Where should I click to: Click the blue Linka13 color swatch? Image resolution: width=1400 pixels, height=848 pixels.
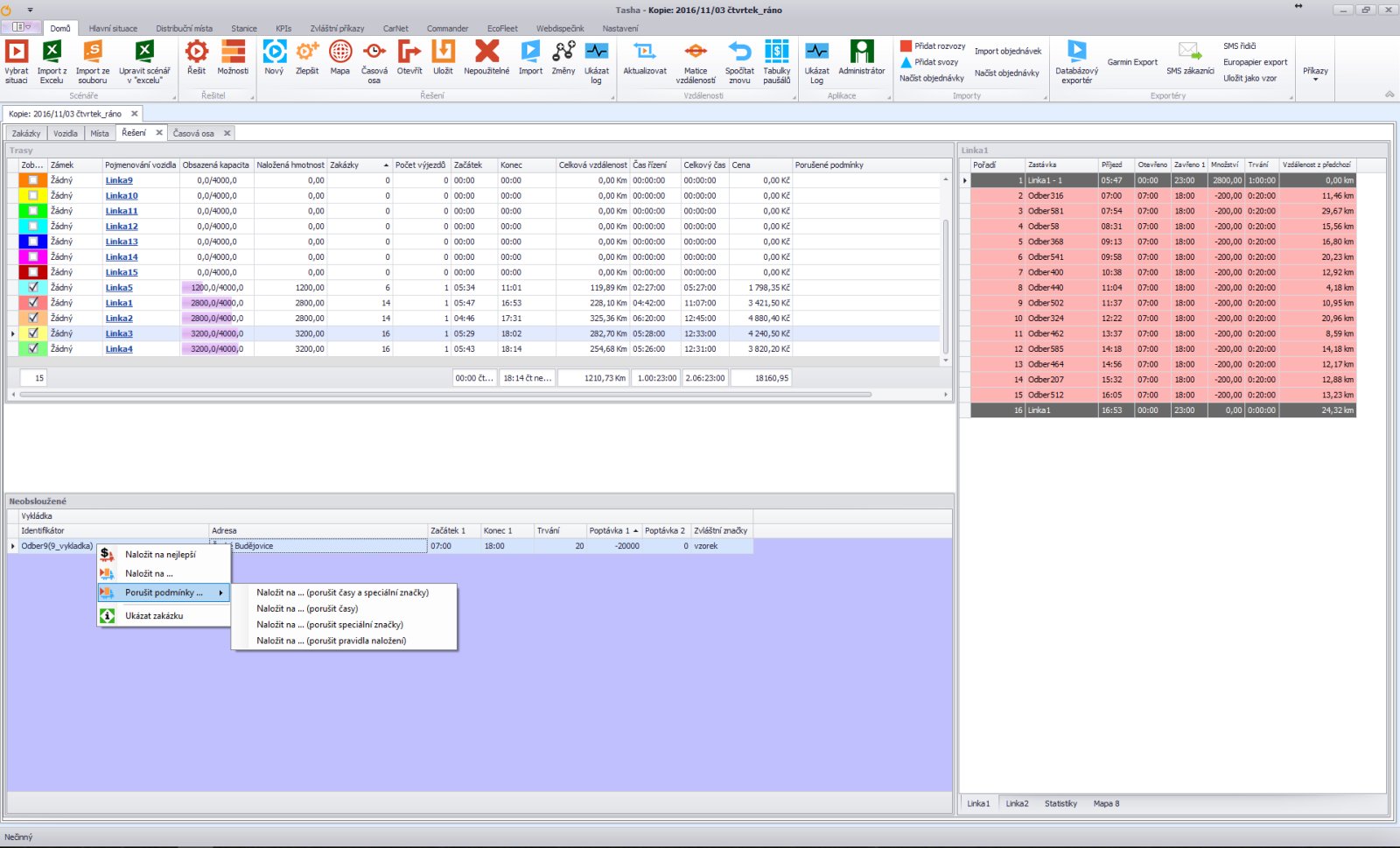coord(33,242)
